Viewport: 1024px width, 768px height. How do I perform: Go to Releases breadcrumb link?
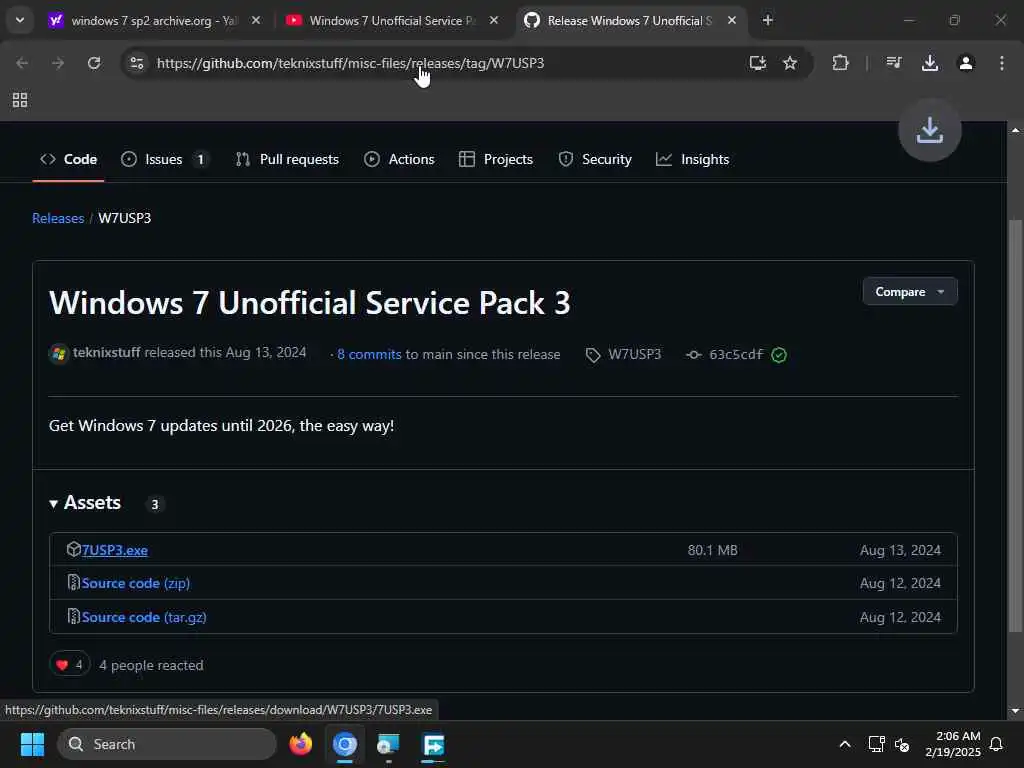coord(58,218)
